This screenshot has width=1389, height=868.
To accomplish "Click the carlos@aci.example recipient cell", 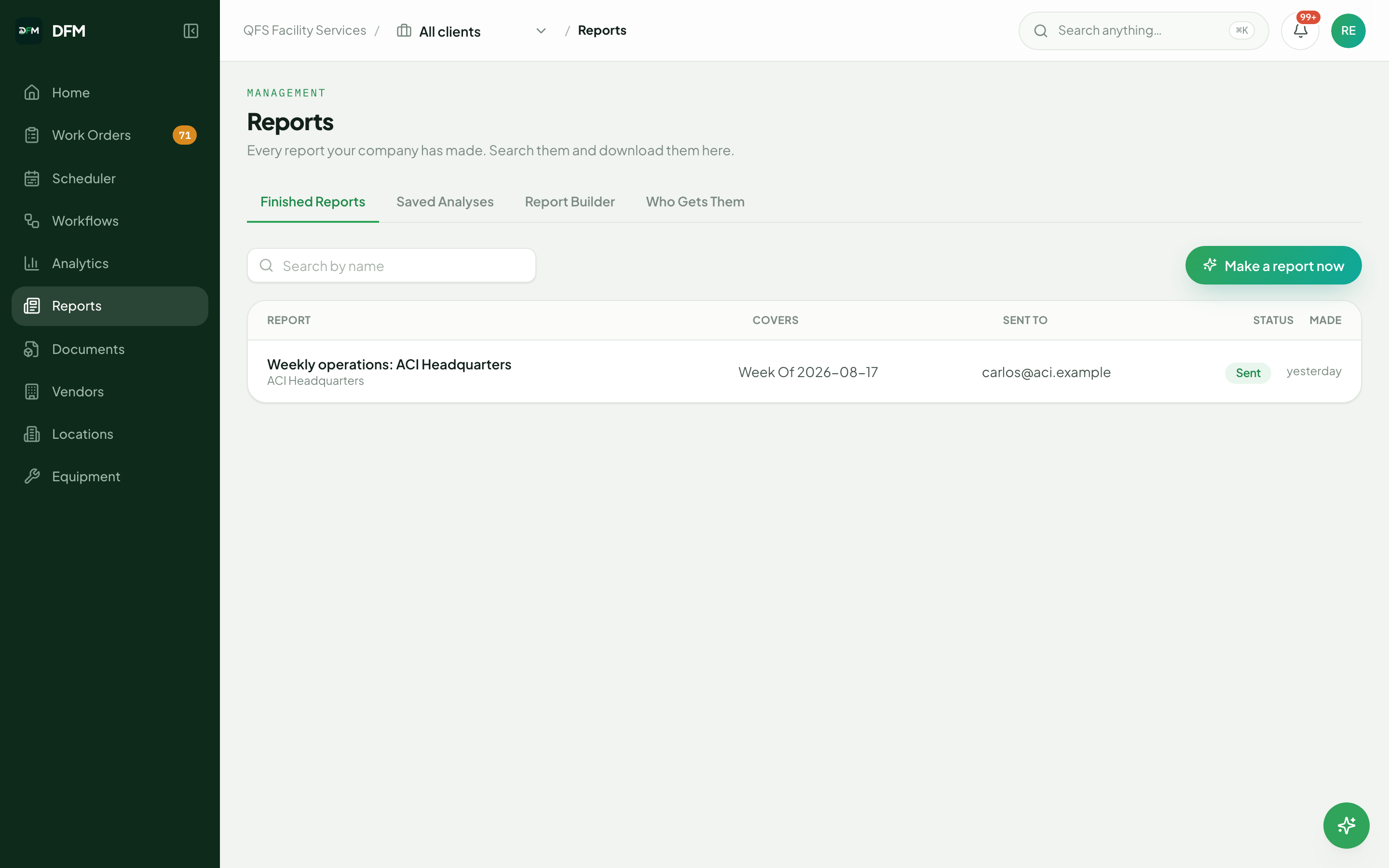I will click(x=1046, y=372).
